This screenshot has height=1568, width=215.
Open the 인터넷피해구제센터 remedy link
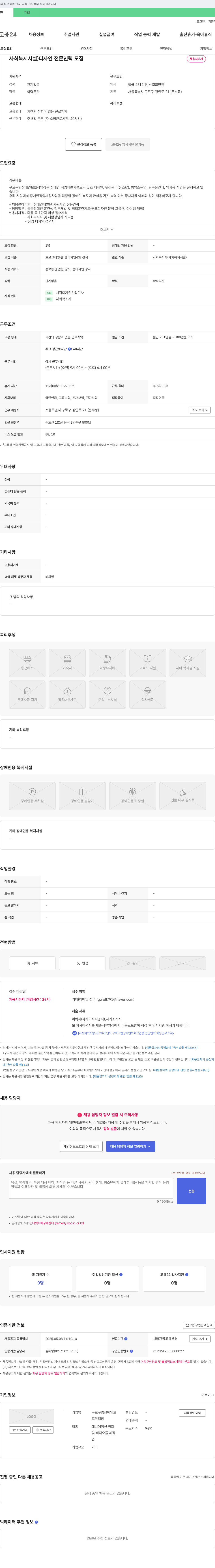coord(57,1223)
